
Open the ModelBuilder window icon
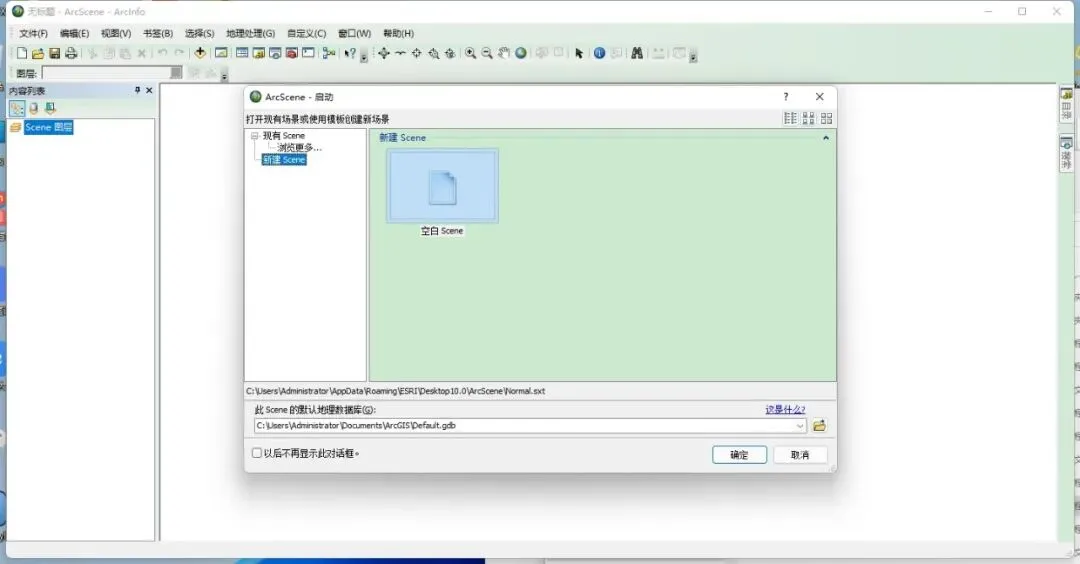[x=329, y=53]
